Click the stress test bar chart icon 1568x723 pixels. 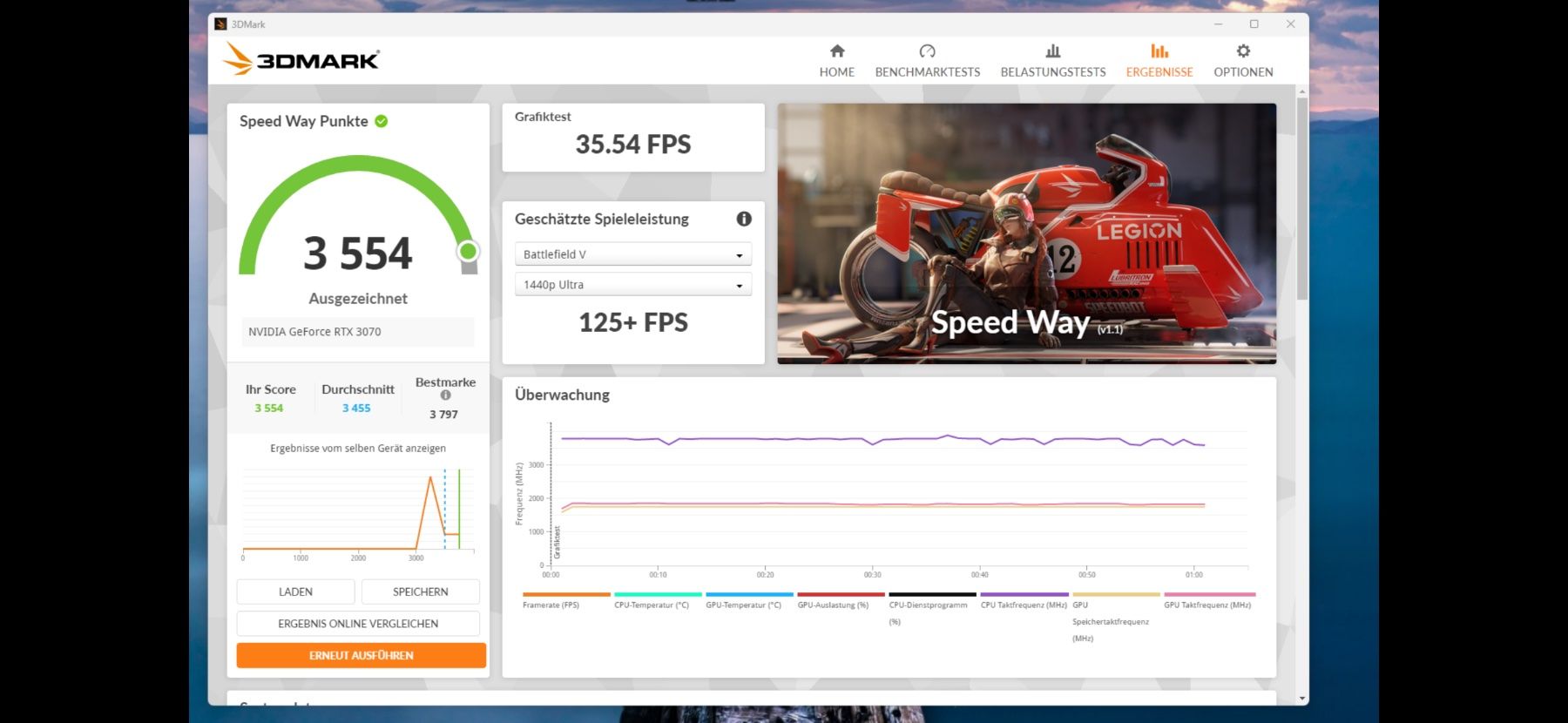pyautogui.click(x=1053, y=51)
